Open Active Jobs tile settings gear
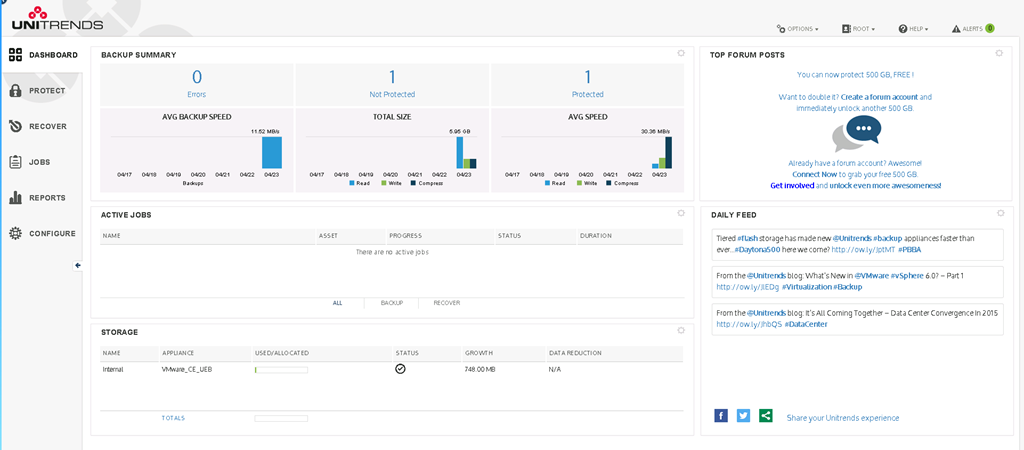 [681, 213]
